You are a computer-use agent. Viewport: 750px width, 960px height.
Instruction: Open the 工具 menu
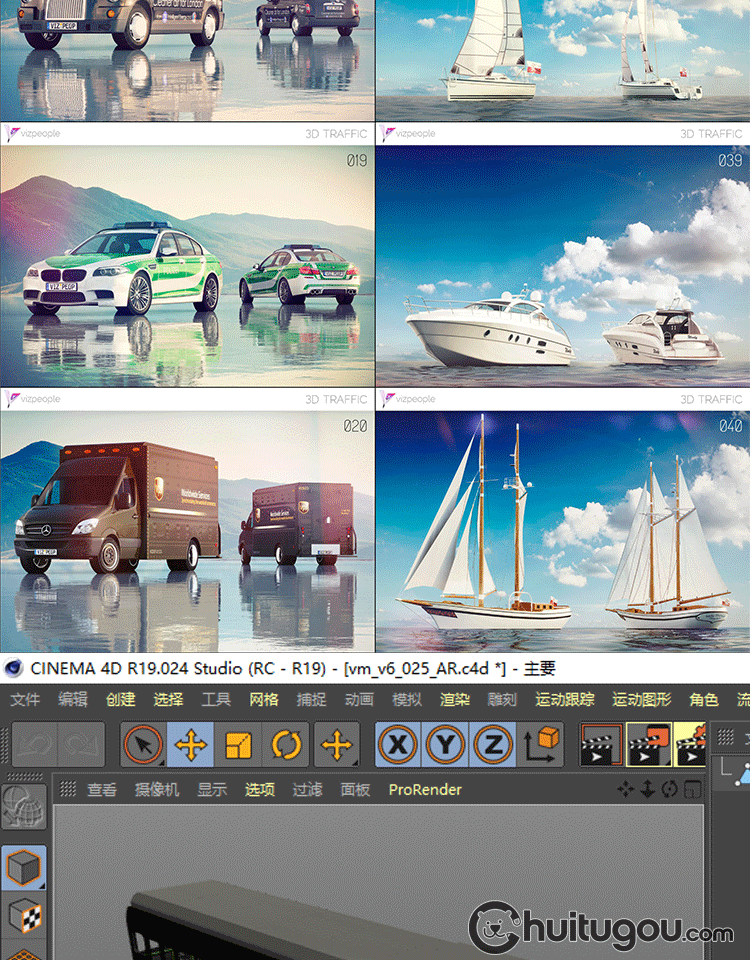click(216, 699)
